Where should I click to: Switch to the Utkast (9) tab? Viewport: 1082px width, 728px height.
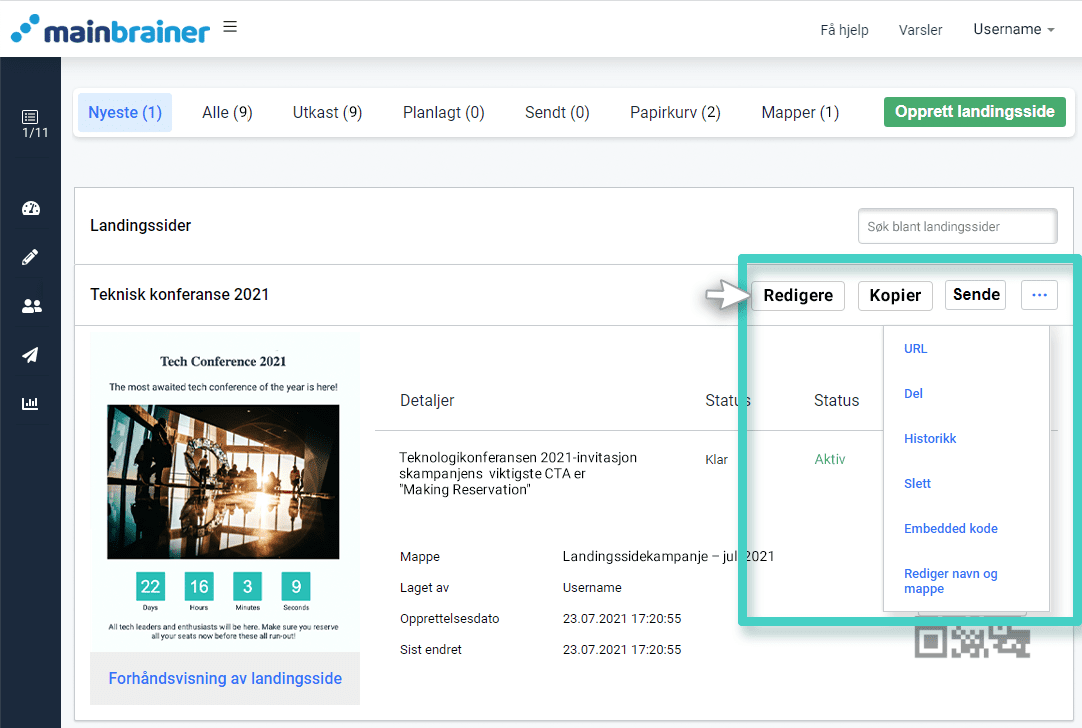327,113
